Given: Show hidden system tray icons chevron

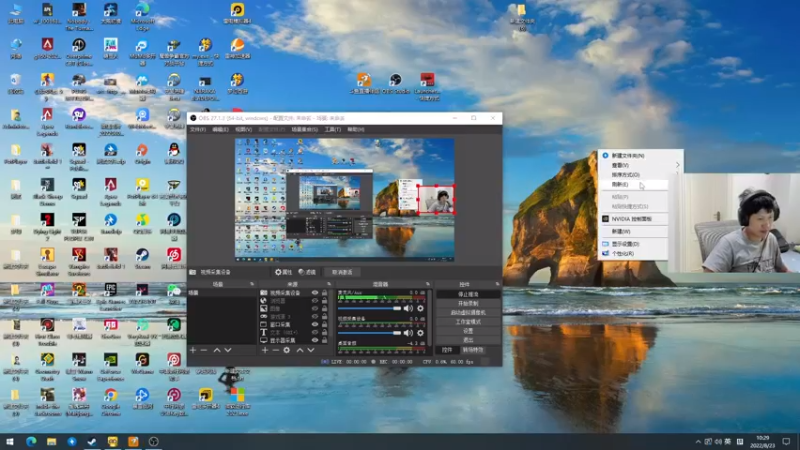Looking at the screenshot, I should (698, 441).
